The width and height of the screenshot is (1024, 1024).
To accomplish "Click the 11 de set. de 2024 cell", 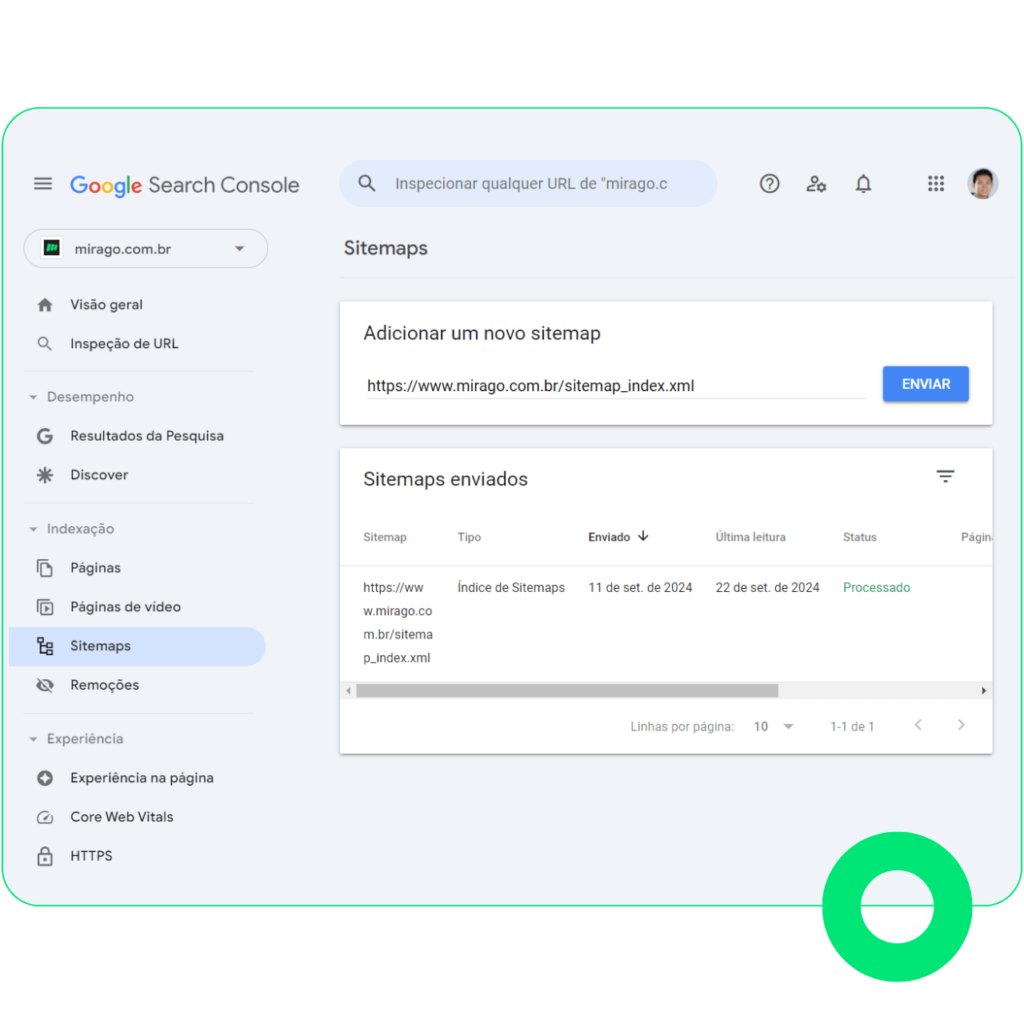I will (x=640, y=587).
